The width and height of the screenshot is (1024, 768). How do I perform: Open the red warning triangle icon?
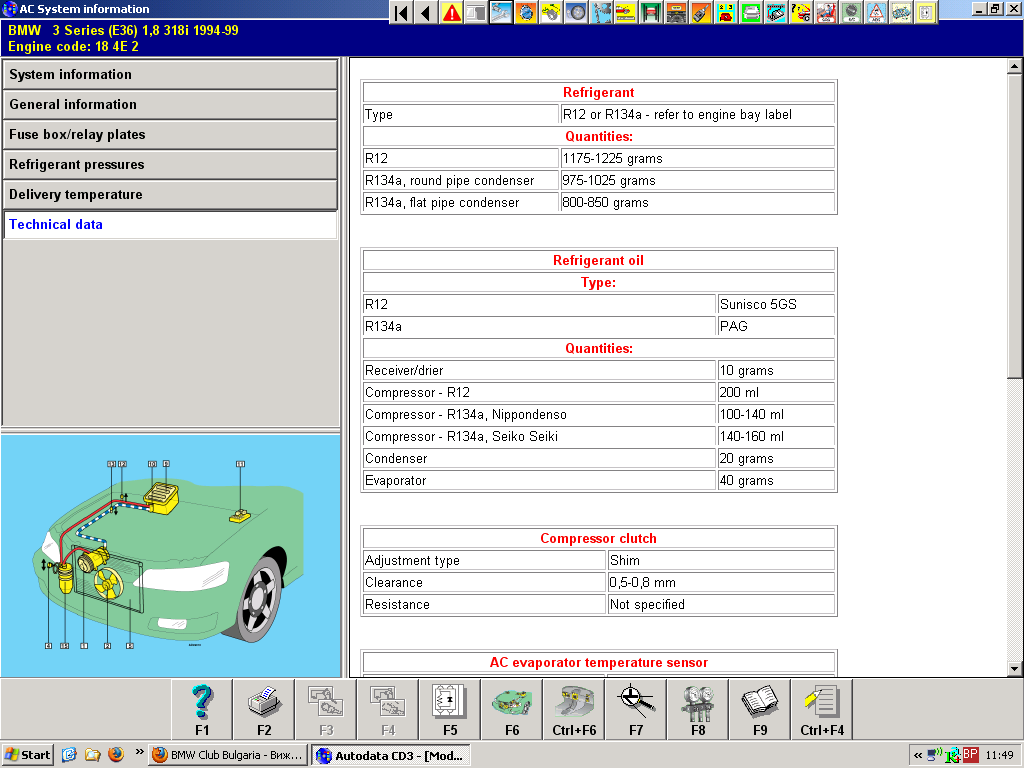(451, 12)
